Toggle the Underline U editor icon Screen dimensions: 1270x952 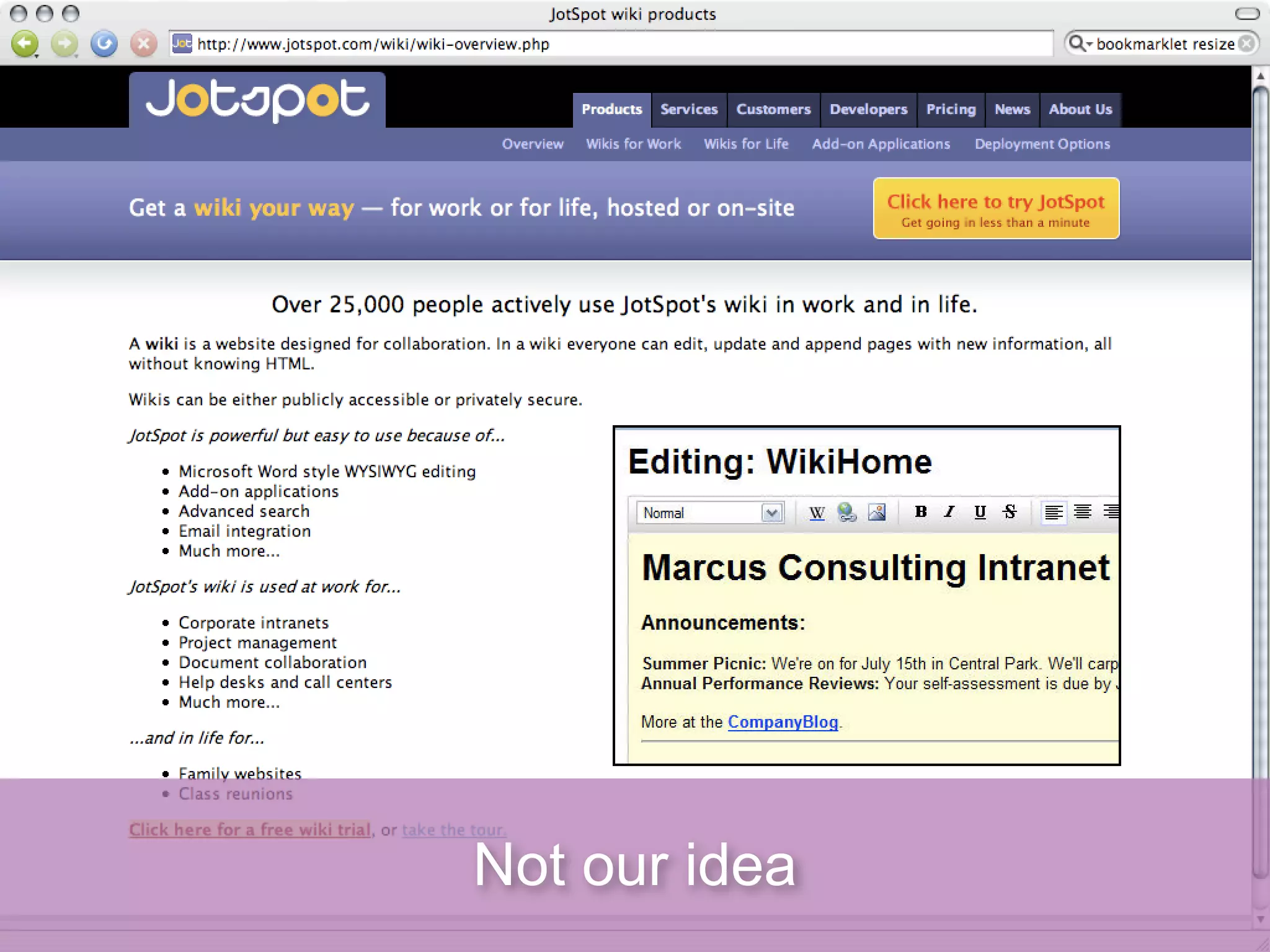pos(980,512)
